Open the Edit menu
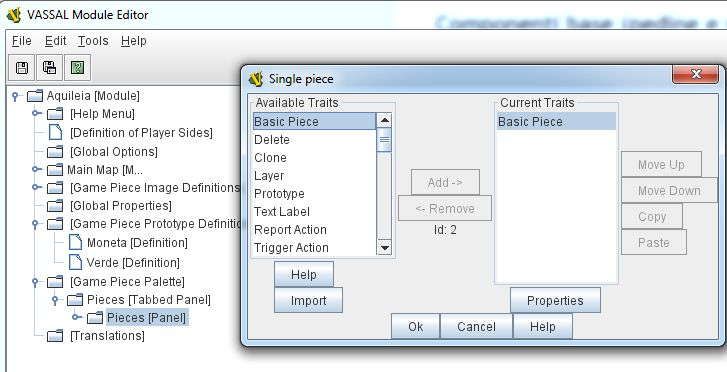The image size is (727, 372). point(55,41)
